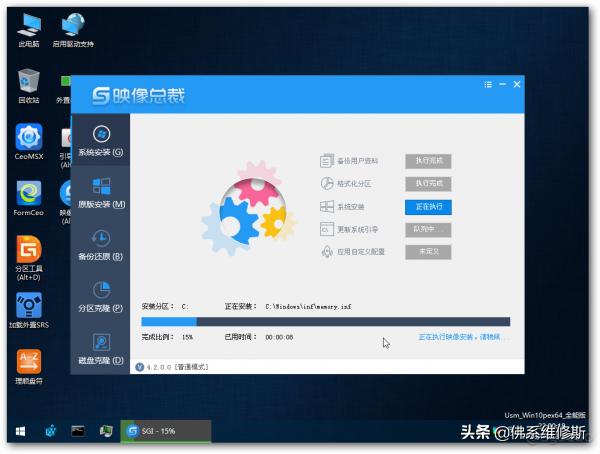Switch to SGI - 15% taskbar item
The height and width of the screenshot is (454, 600).
tap(166, 431)
